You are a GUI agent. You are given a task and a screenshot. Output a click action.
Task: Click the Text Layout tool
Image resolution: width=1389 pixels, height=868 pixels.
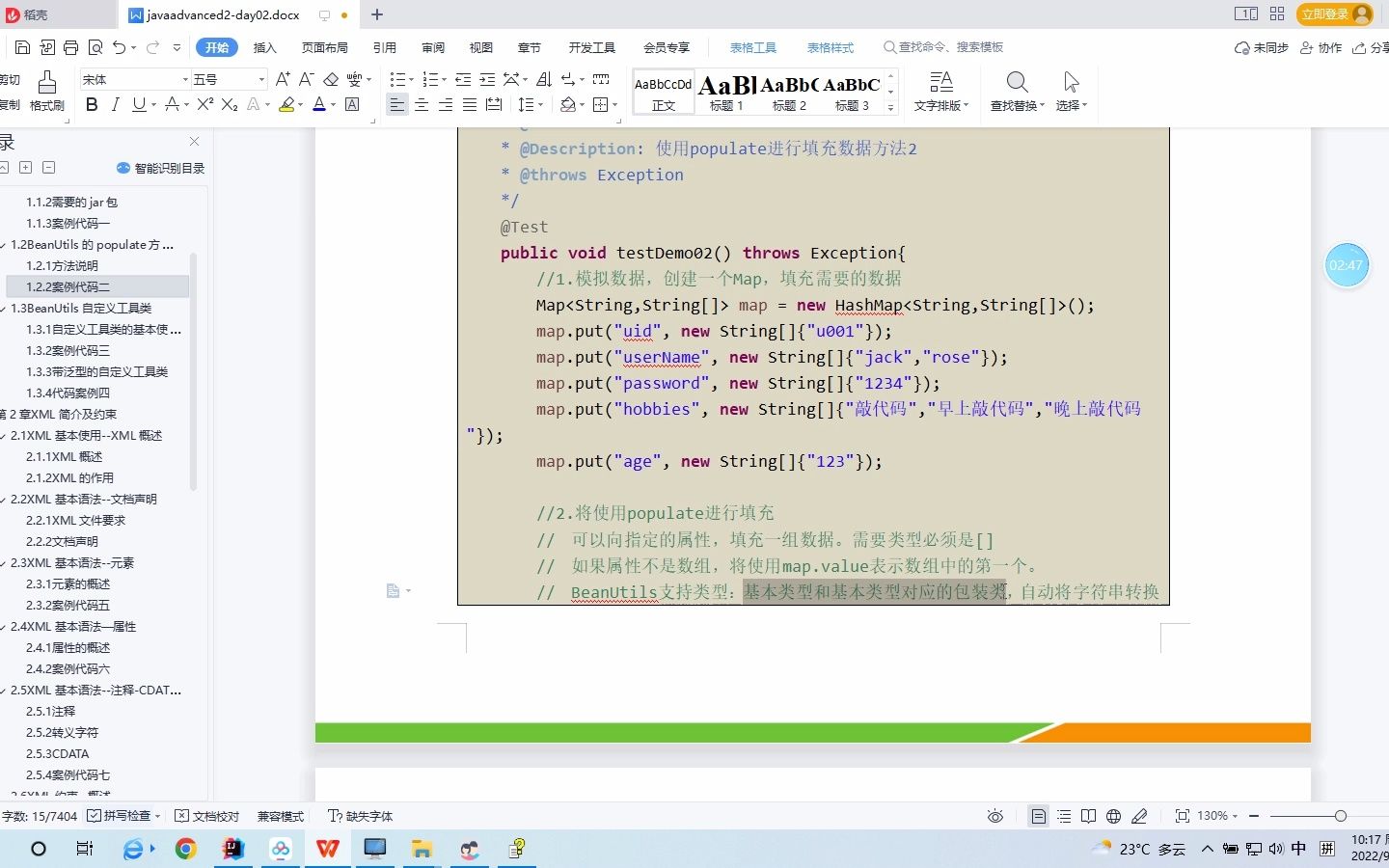click(940, 91)
